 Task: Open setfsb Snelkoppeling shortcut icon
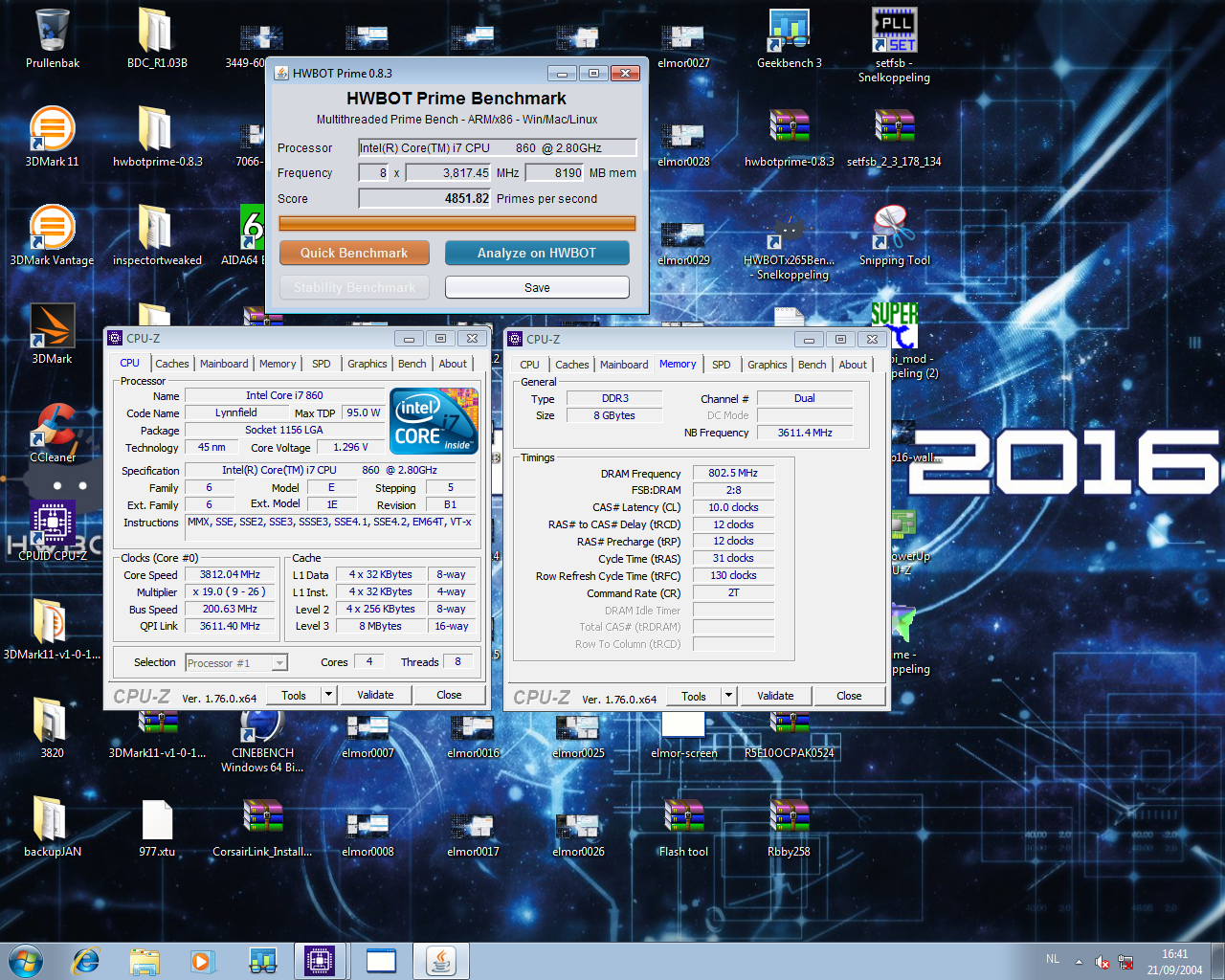click(894, 44)
